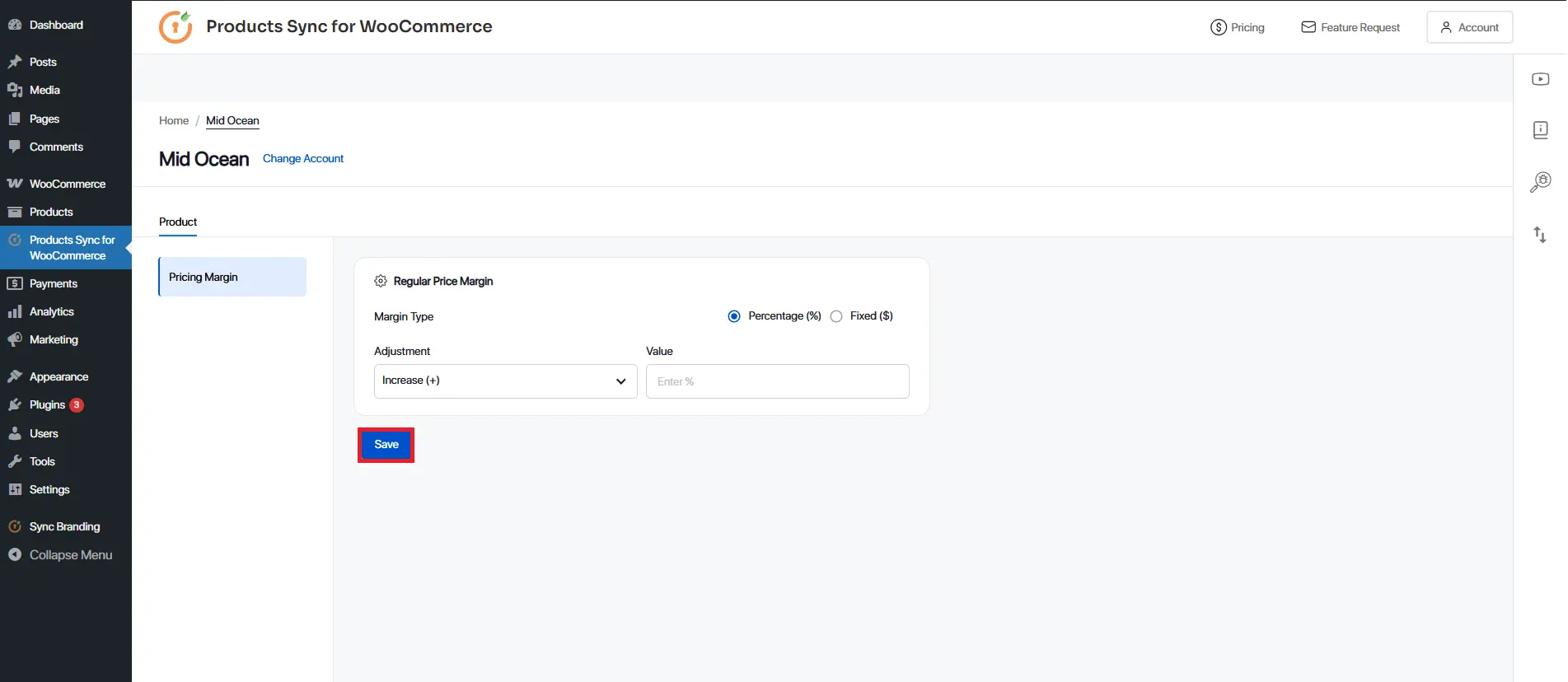Click the Comments bubble icon
This screenshot has width=1568, height=682.
point(15,147)
